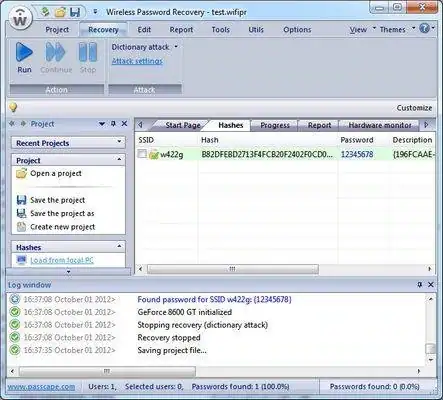Sort by the SSID column header
Image resolution: width=443 pixels, height=400 pixels.
coord(146,140)
